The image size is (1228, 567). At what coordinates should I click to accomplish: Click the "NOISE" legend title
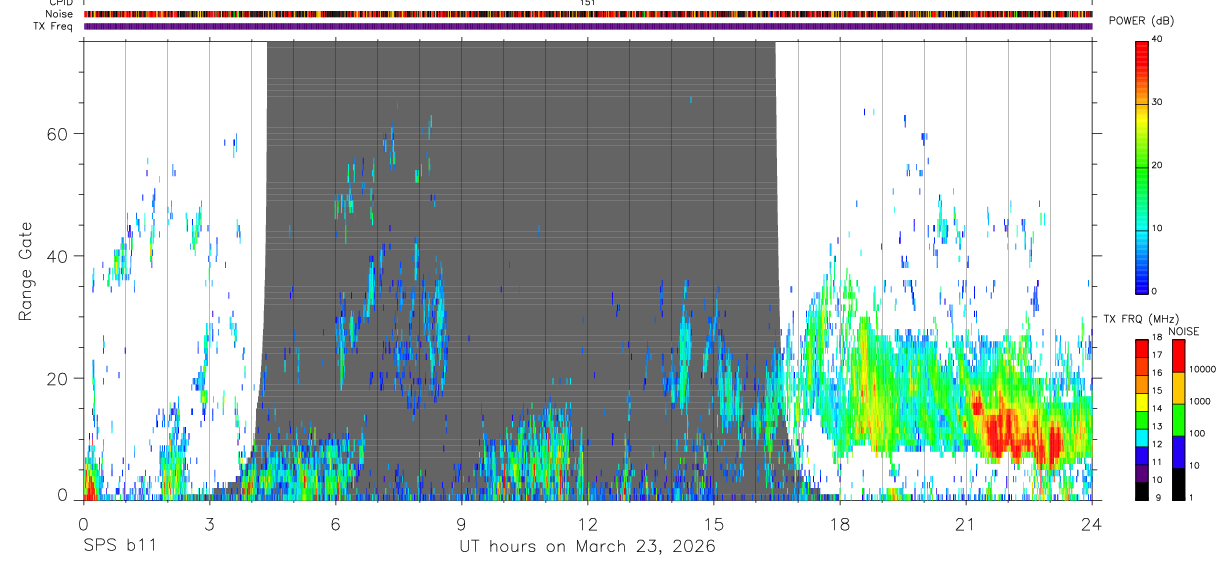(1184, 331)
